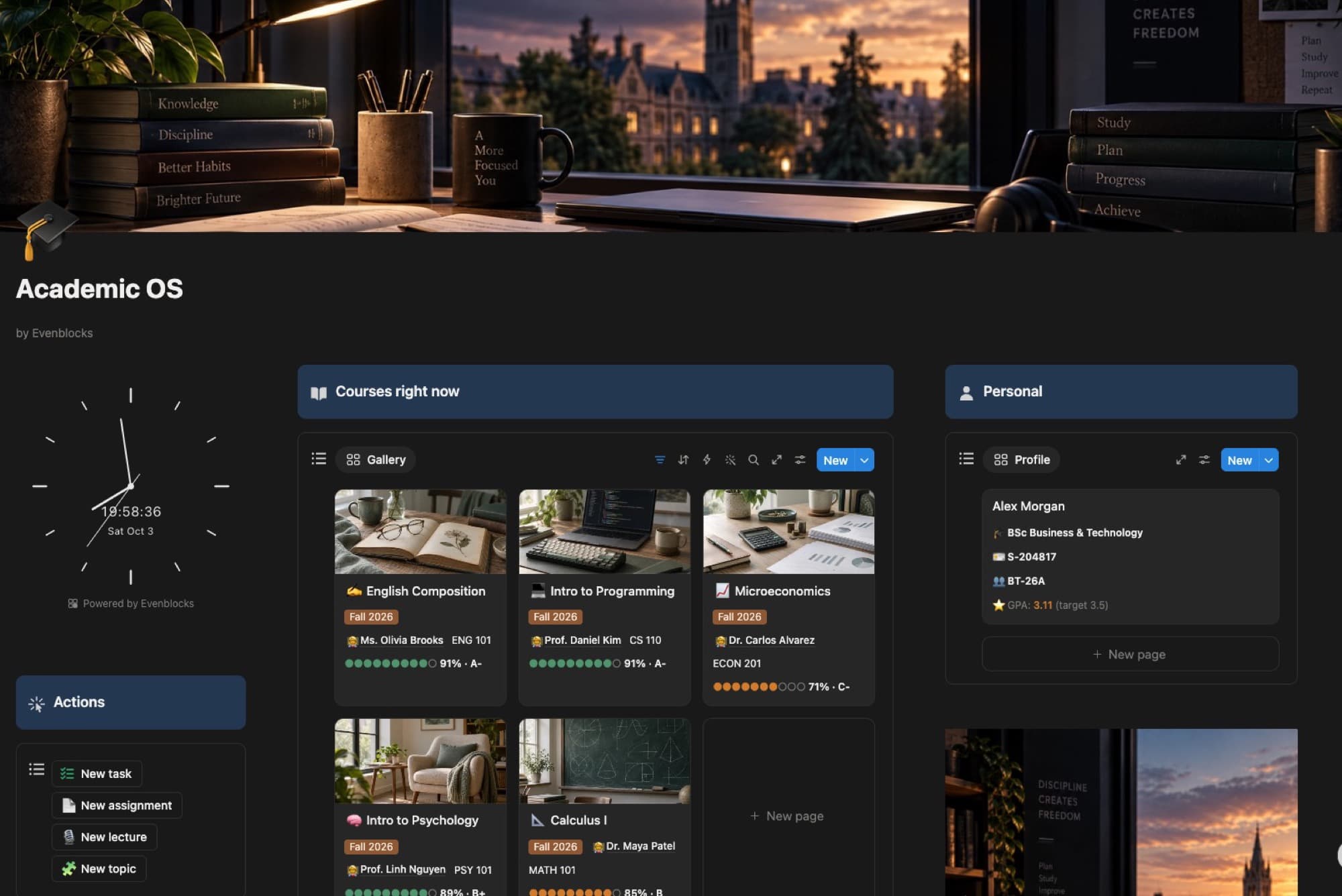Click list icon beside New task button
The image size is (1342, 896).
(36, 769)
